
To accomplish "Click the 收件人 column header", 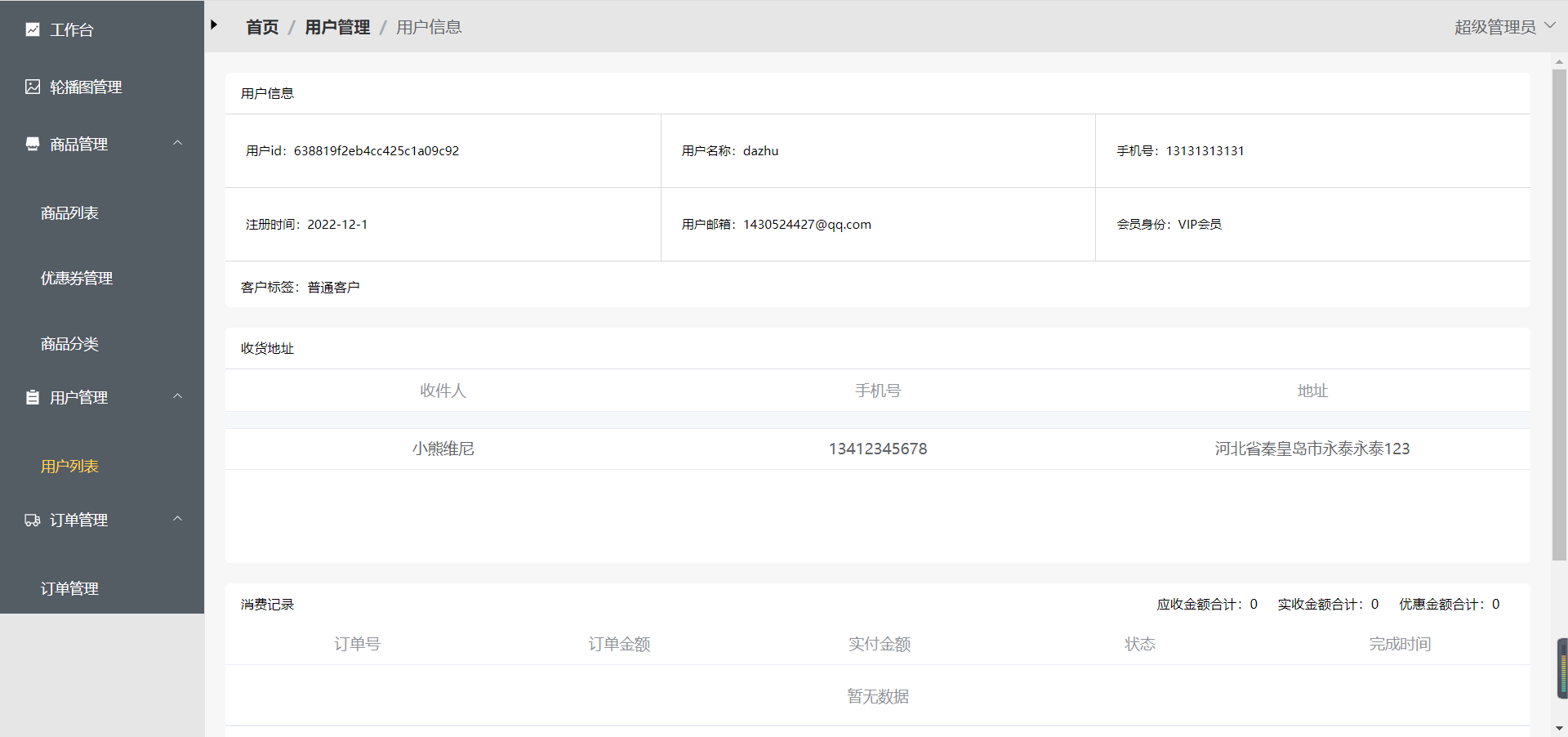I will [x=443, y=391].
